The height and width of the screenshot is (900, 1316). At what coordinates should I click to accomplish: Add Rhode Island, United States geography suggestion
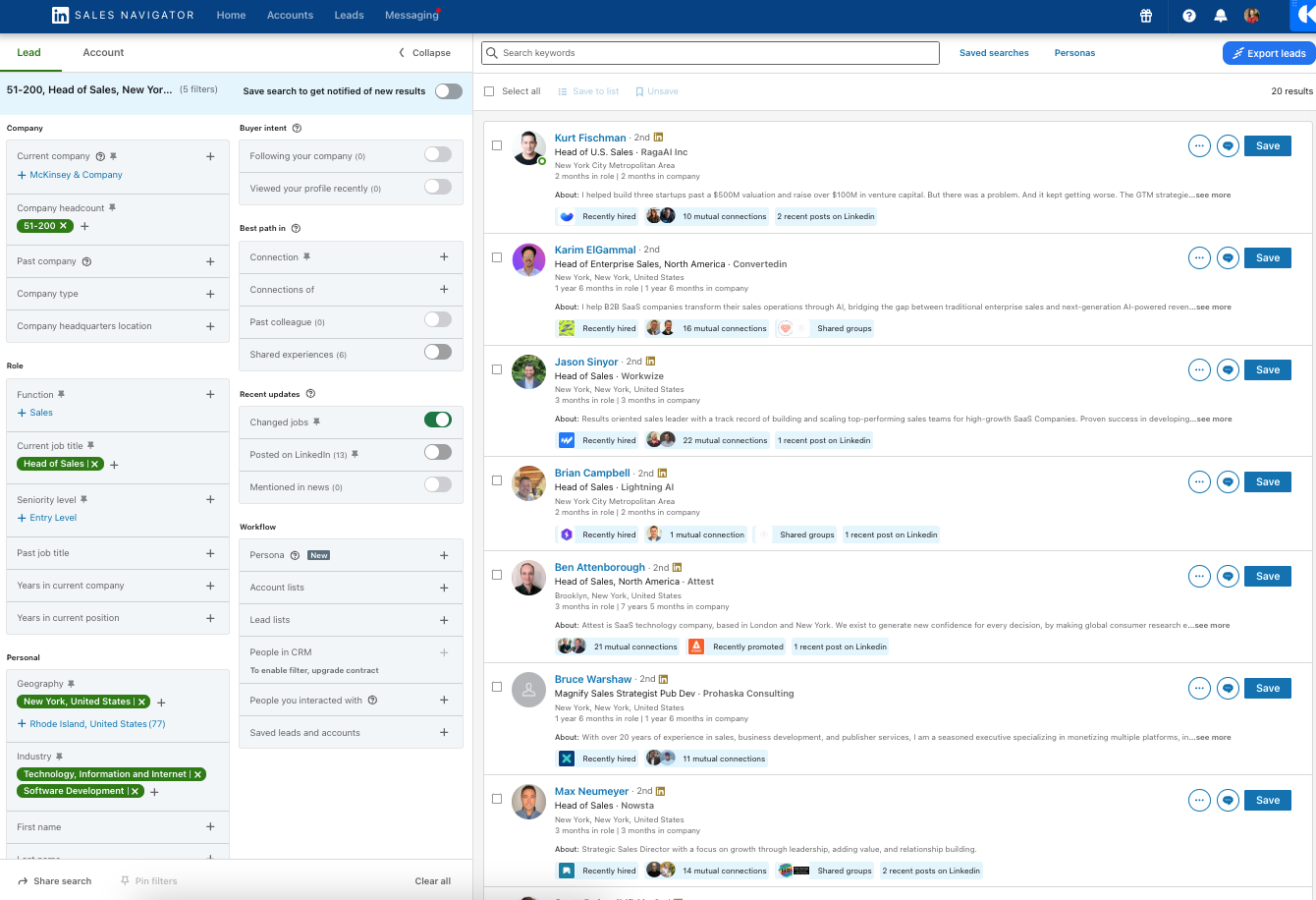tap(91, 724)
